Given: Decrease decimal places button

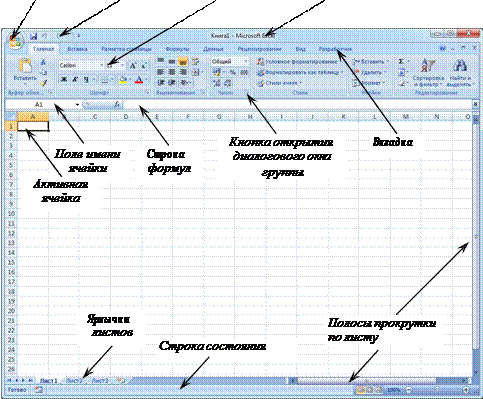Looking at the screenshot, I should pos(227,83).
